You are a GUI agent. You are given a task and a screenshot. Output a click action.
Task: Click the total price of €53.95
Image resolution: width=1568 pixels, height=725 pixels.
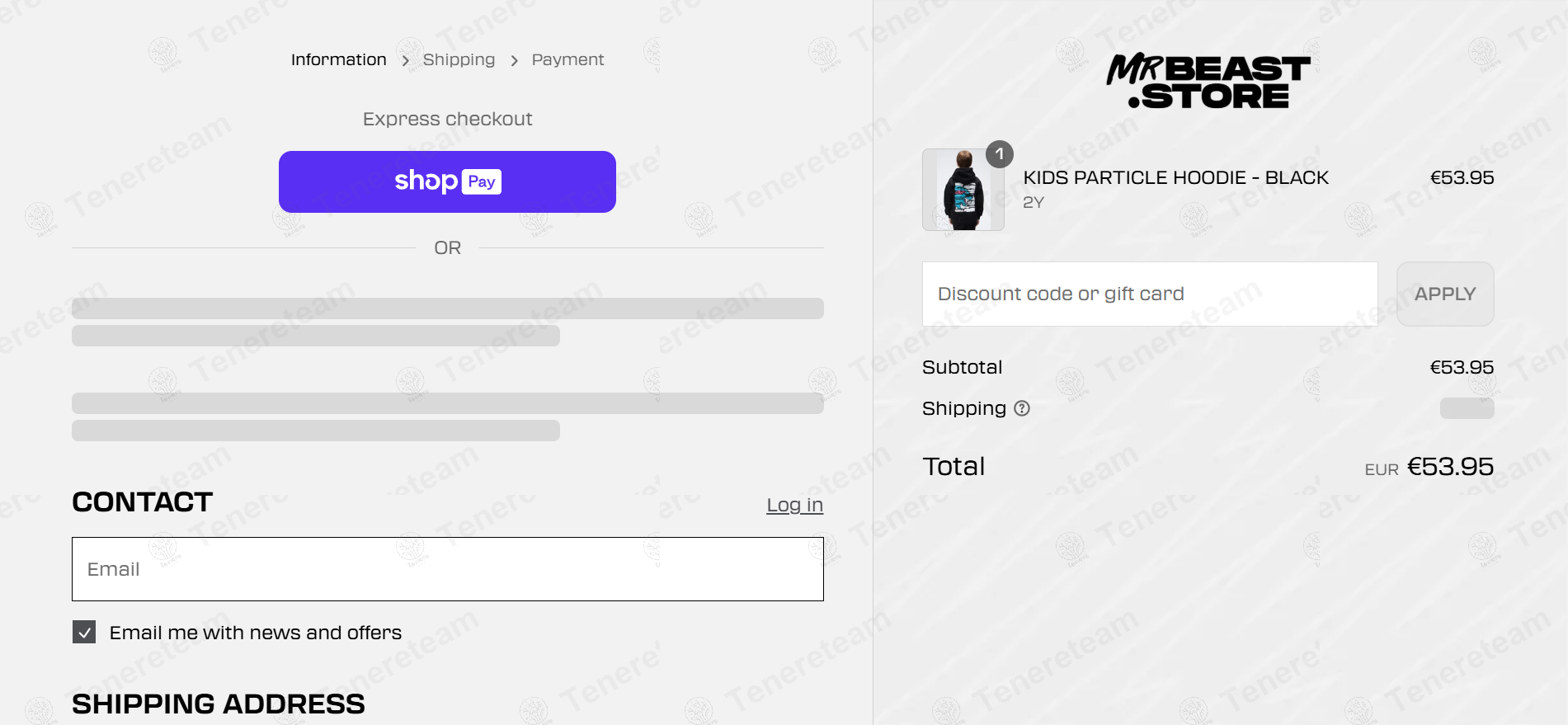tap(1449, 467)
